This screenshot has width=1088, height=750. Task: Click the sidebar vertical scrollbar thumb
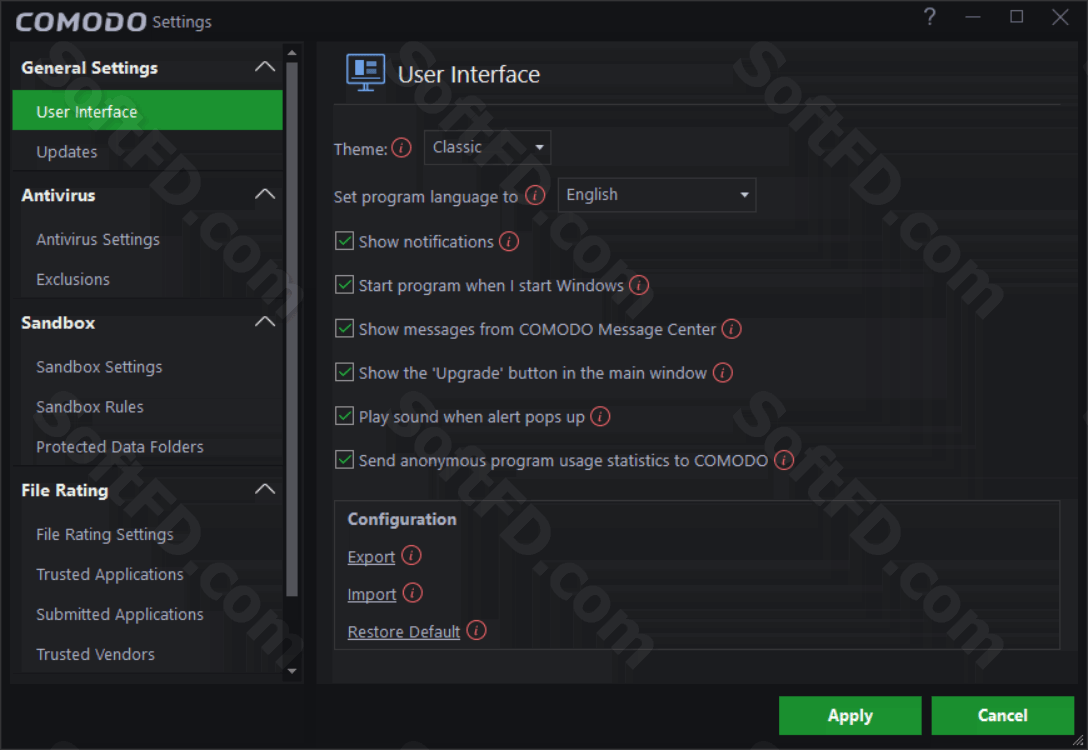292,330
